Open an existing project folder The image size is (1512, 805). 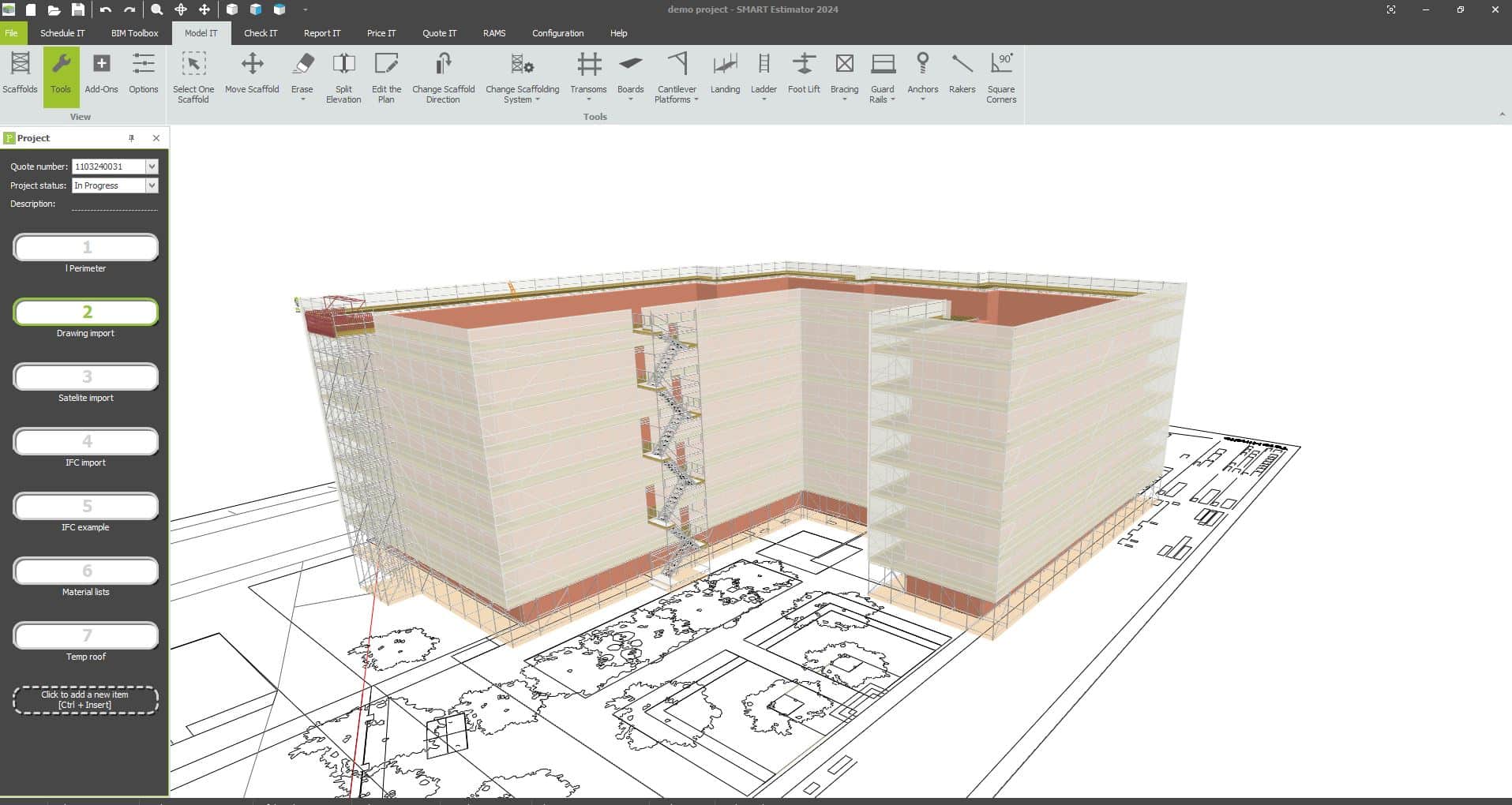54,9
